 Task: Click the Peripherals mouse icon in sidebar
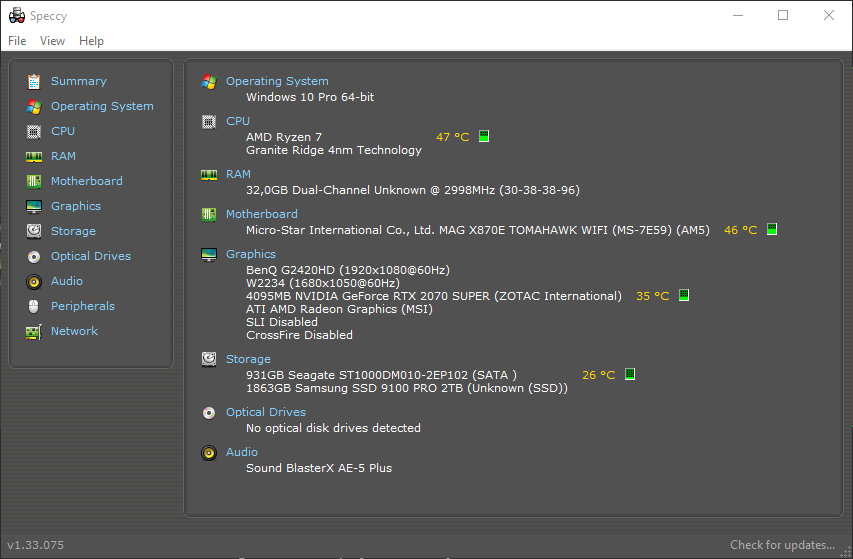pyautogui.click(x=34, y=307)
